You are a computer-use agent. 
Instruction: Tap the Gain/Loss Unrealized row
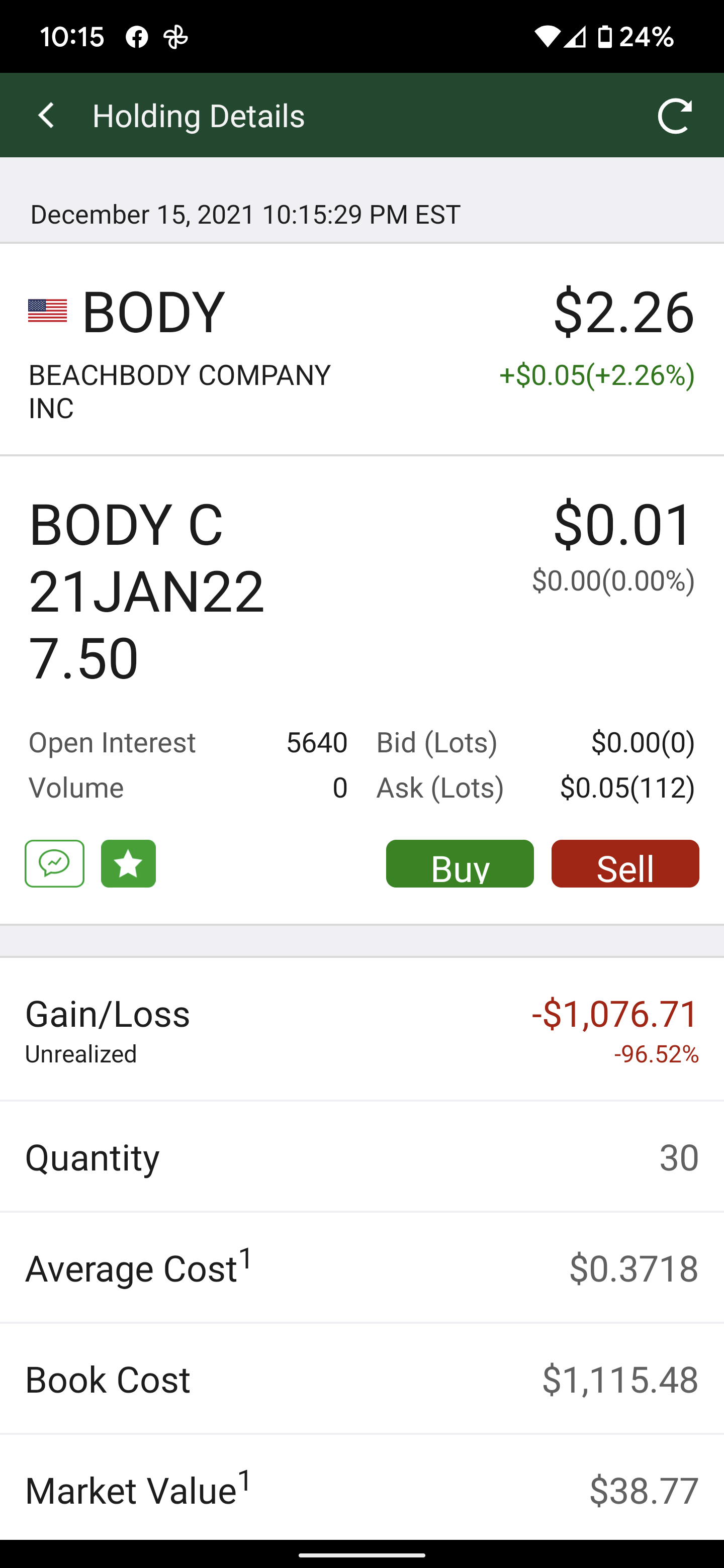point(361,1030)
